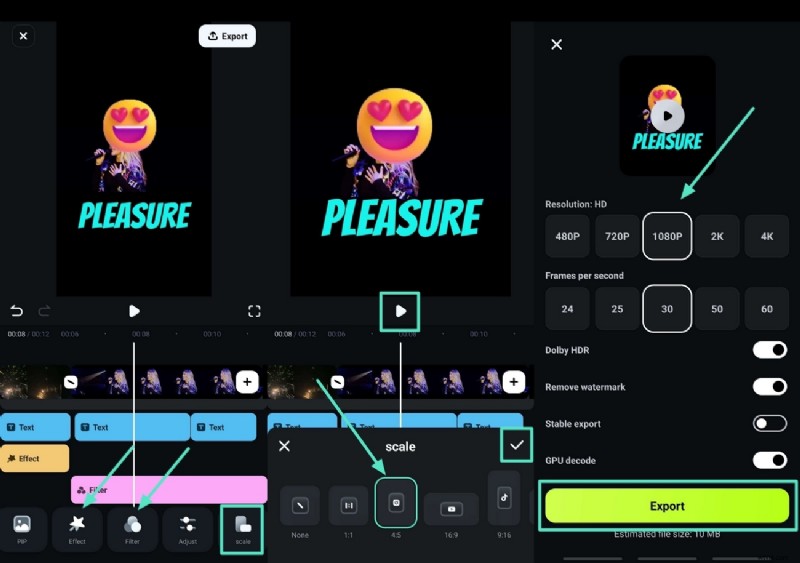This screenshot has height=563, width=800.
Task: Toggle the Dolby HDR switch
Action: click(x=769, y=350)
